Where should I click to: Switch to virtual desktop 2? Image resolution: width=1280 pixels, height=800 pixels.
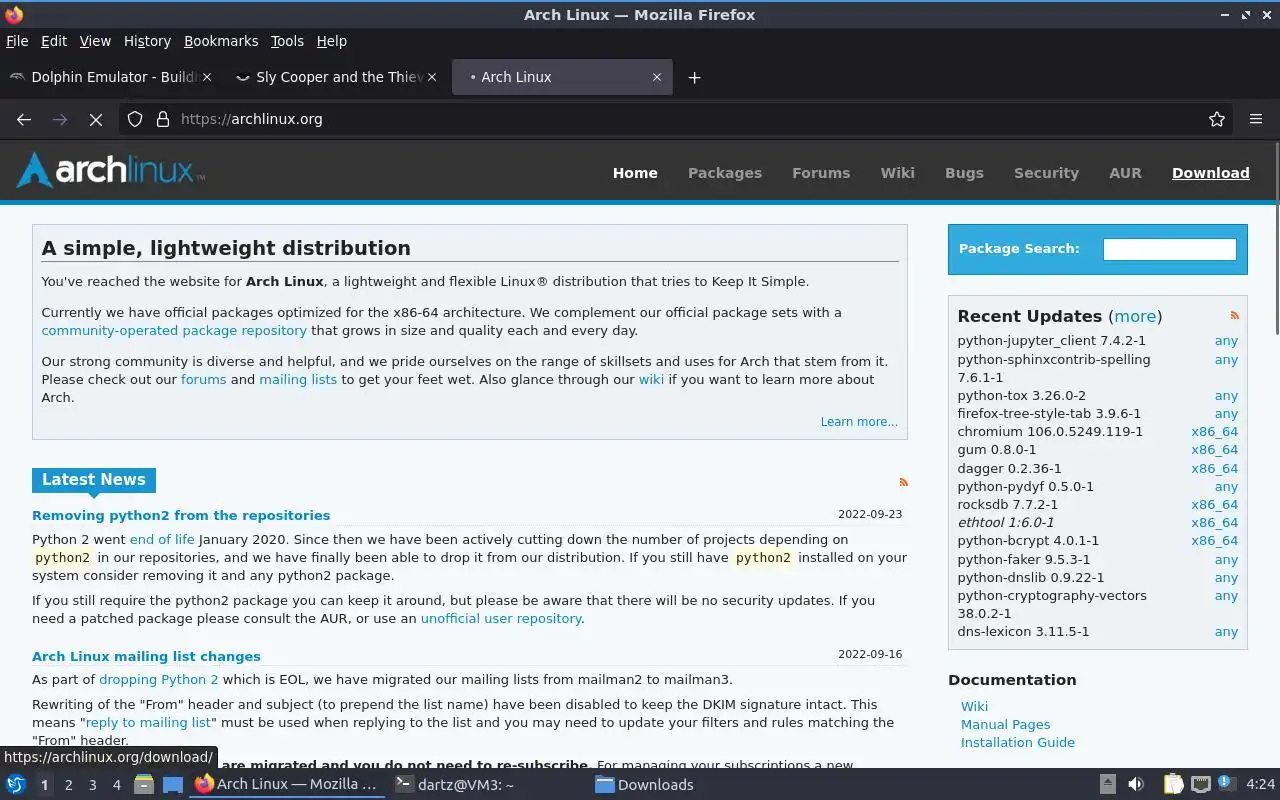pos(68,785)
